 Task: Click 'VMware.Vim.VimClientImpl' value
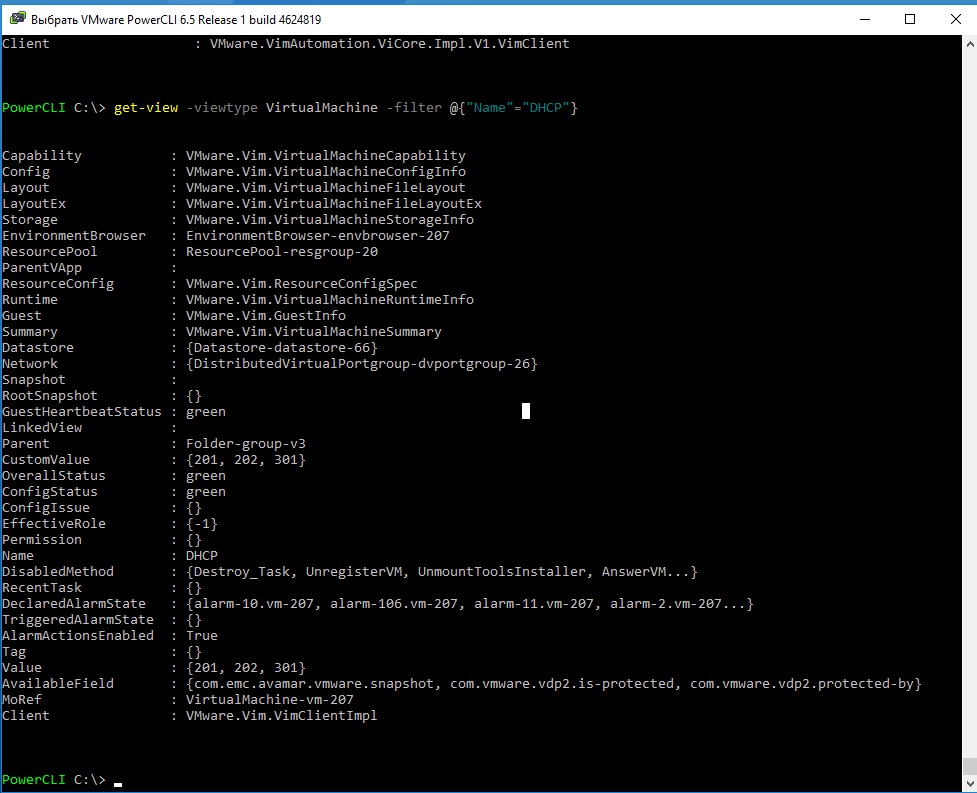click(282, 716)
